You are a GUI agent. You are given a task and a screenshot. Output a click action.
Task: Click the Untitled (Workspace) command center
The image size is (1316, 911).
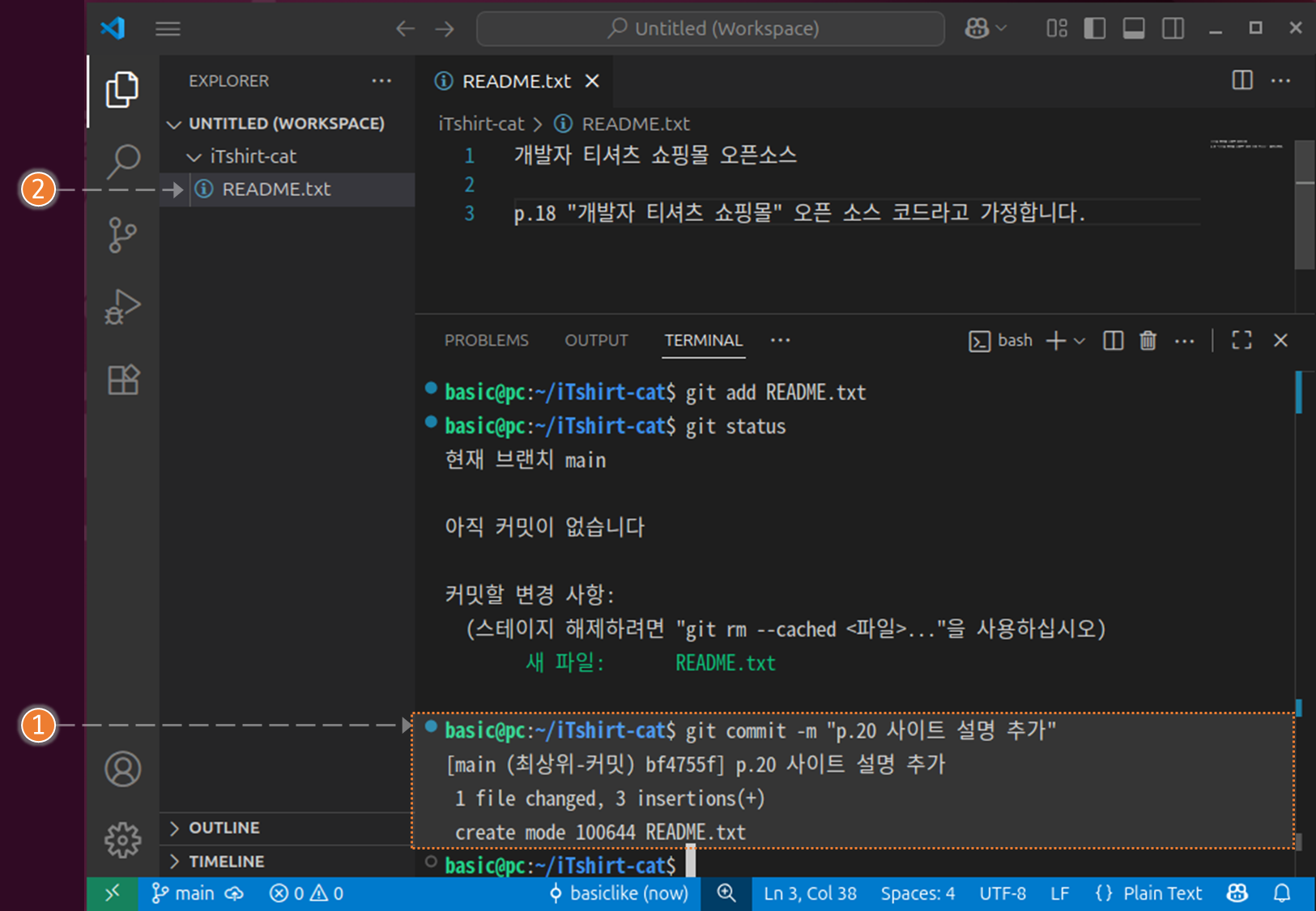pyautogui.click(x=710, y=29)
